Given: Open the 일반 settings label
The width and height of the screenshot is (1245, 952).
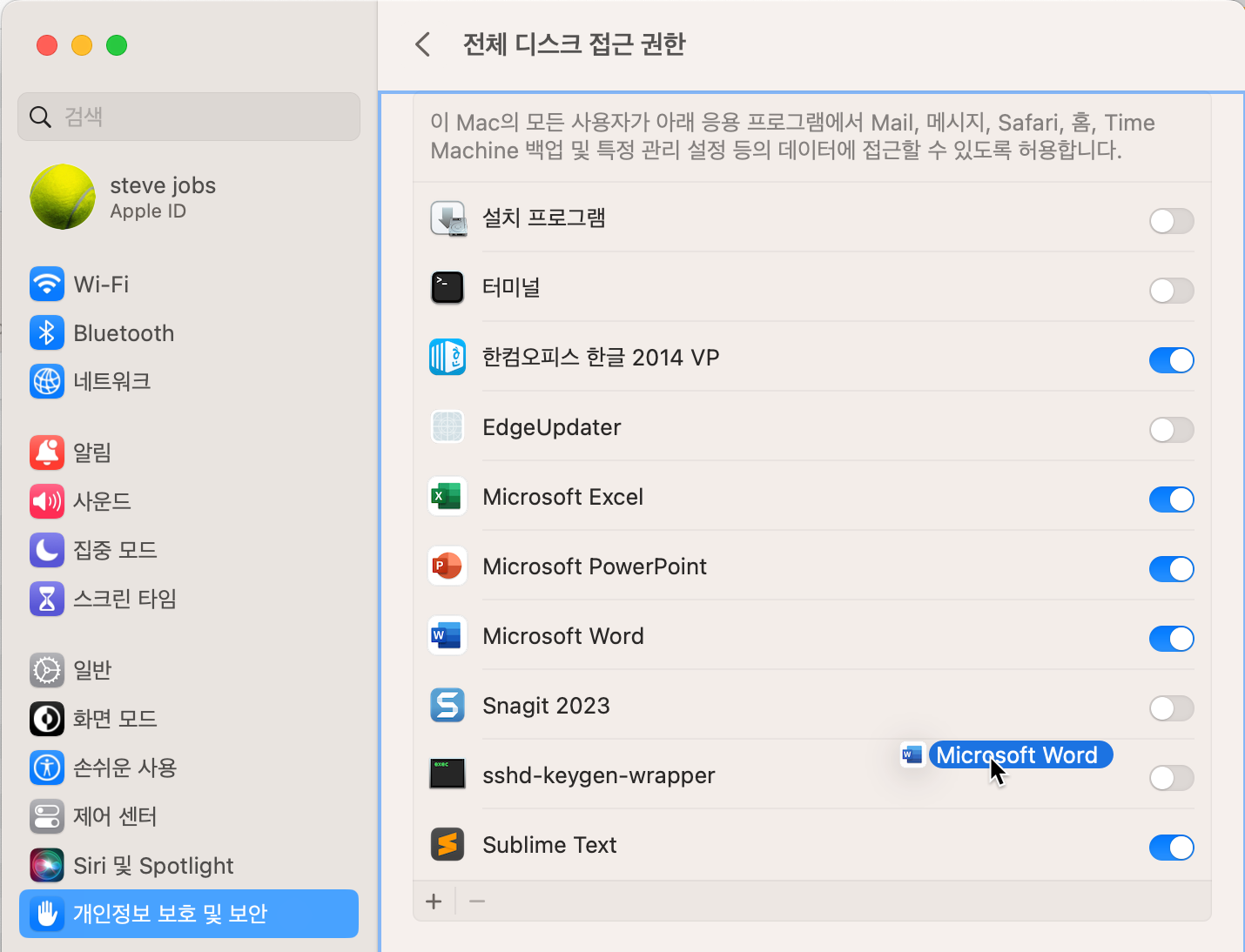Looking at the screenshot, I should click(92, 670).
